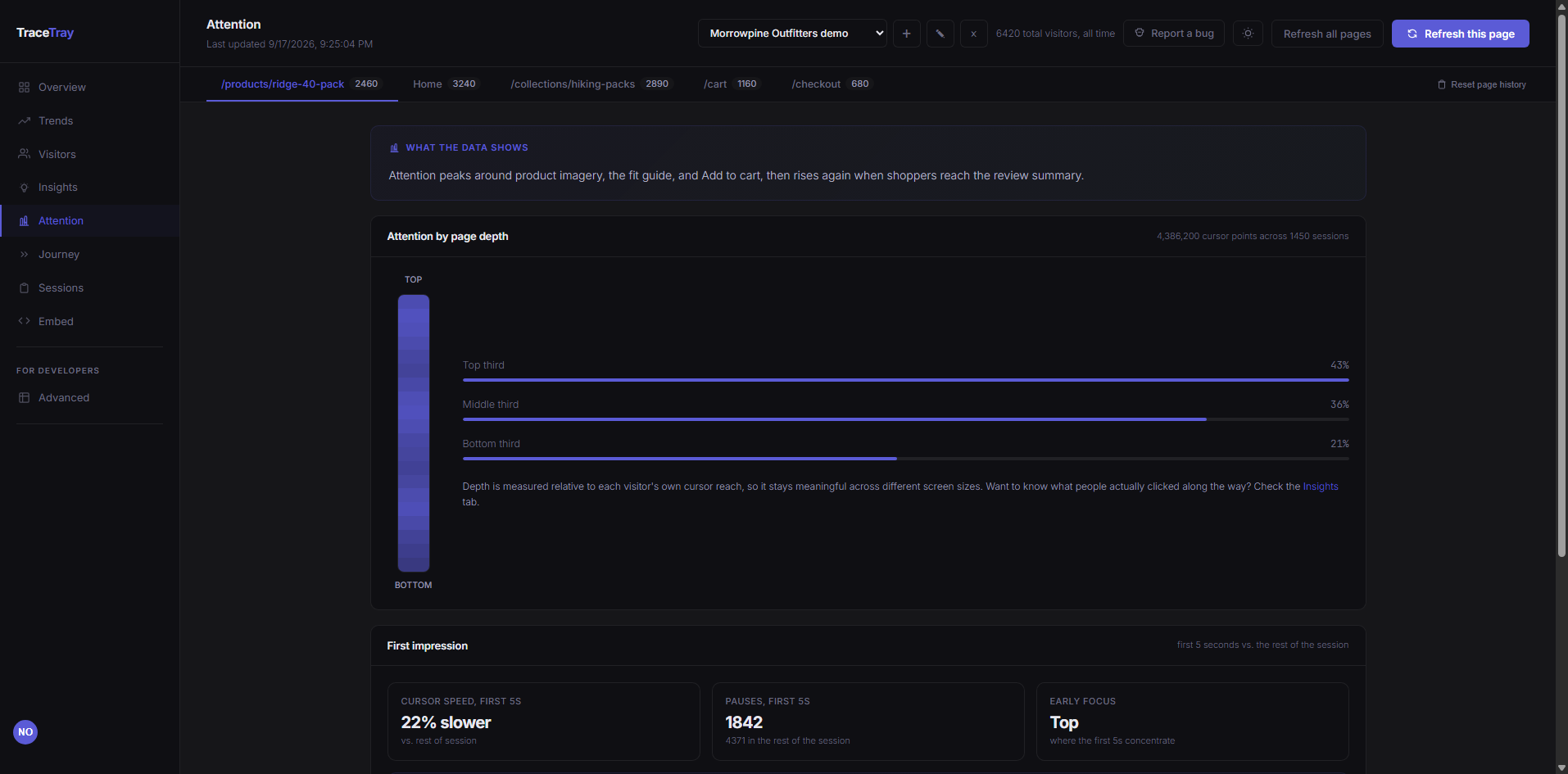1568x774 pixels.
Task: Add a new site with plus icon
Action: pos(906,34)
